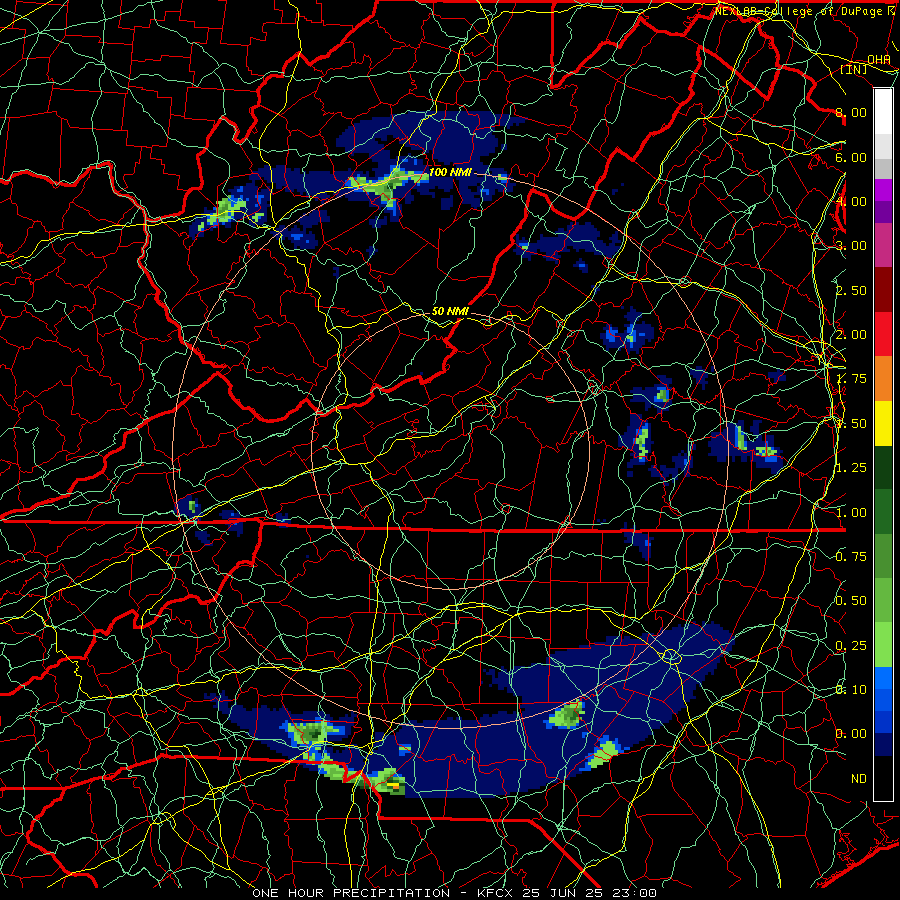Click the 6.00 legend value
The height and width of the screenshot is (900, 900).
(x=851, y=157)
